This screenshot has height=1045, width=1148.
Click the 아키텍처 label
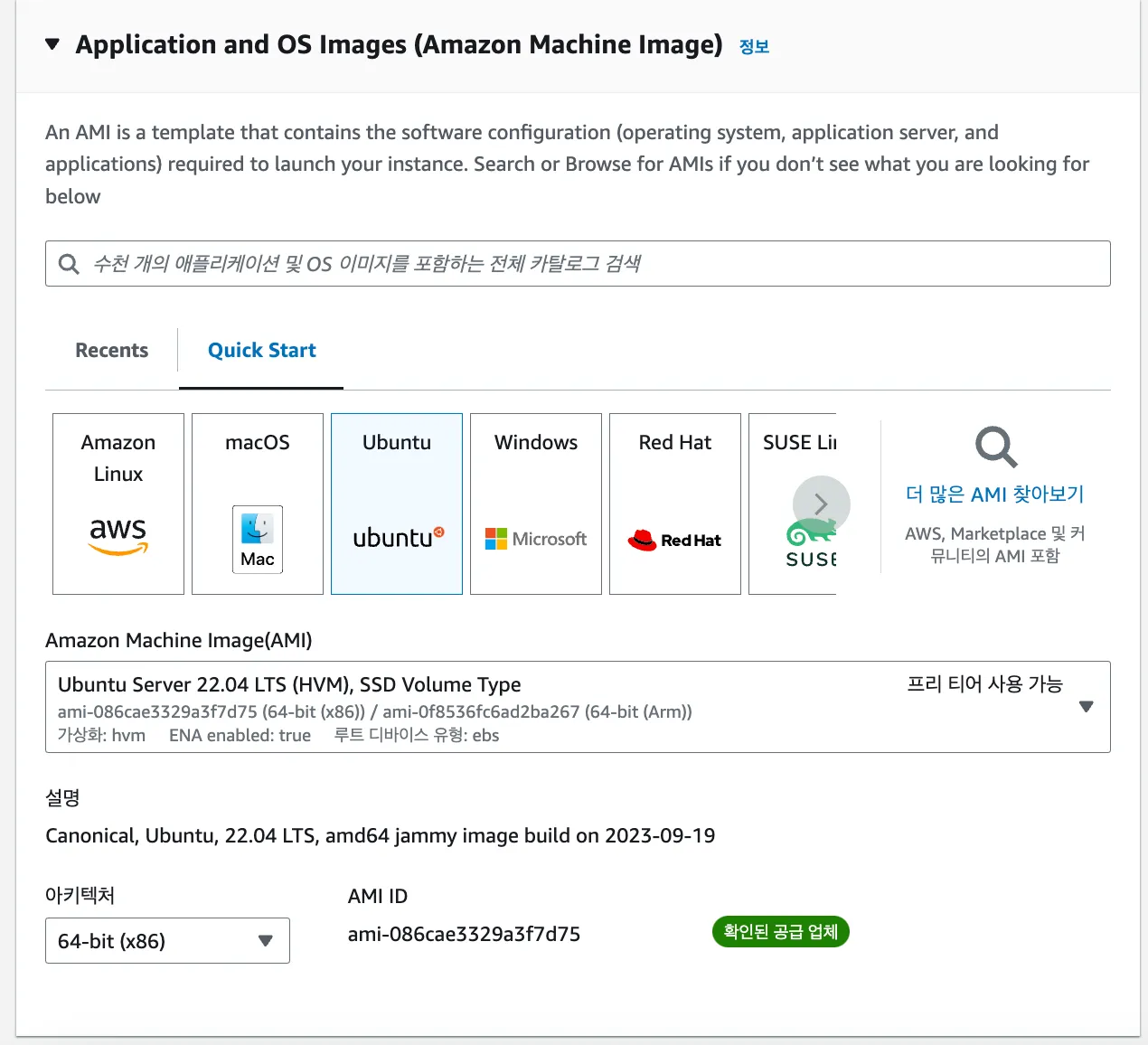(80, 895)
